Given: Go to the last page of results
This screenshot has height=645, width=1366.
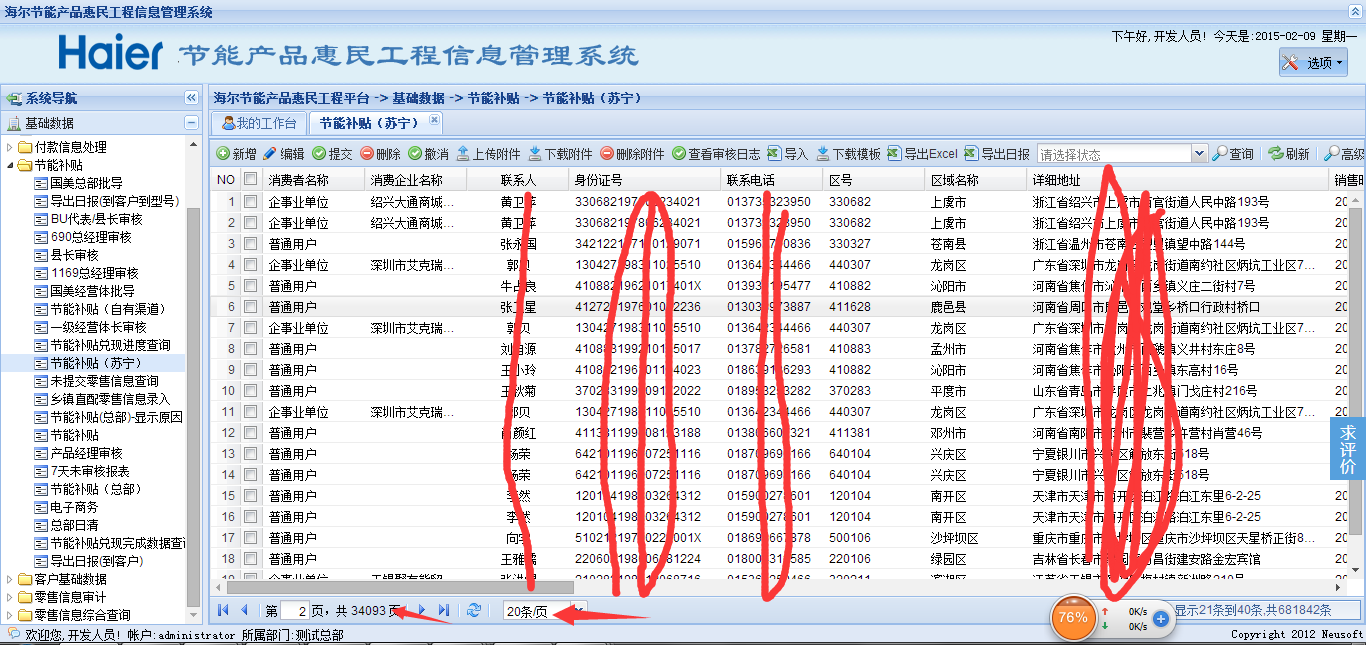Looking at the screenshot, I should (x=444, y=610).
